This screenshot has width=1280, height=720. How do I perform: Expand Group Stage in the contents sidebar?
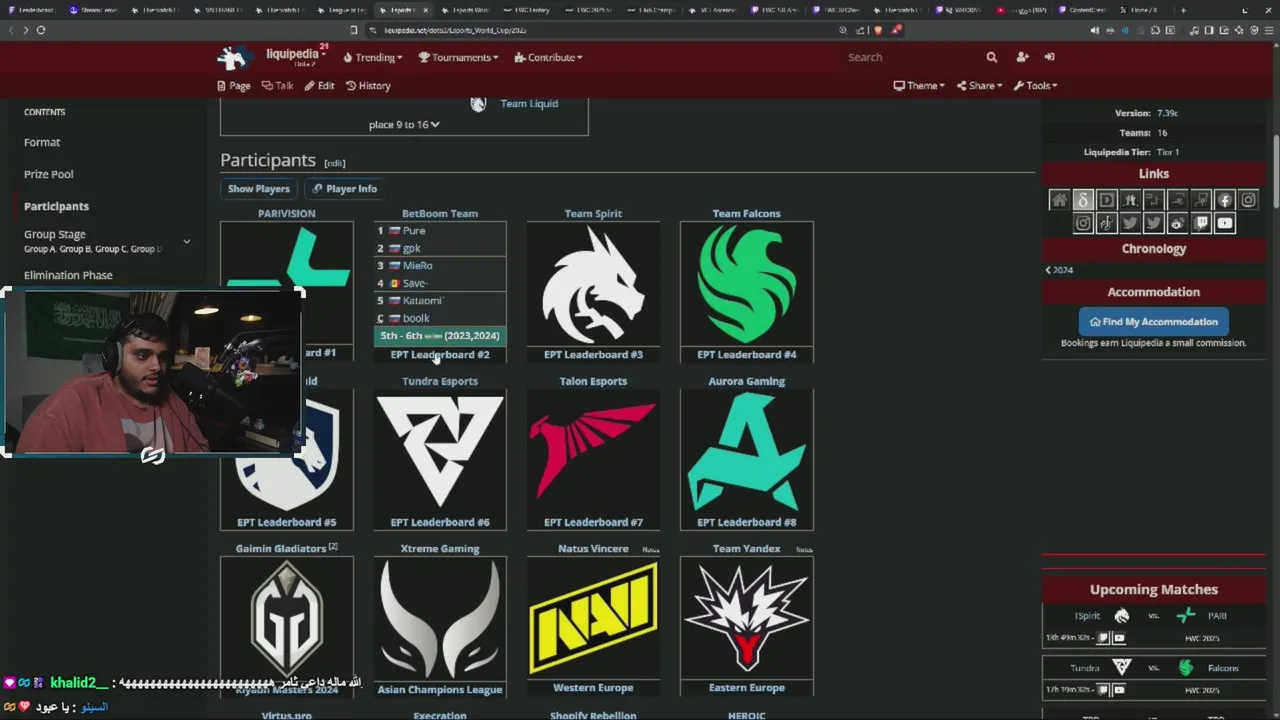[186, 241]
